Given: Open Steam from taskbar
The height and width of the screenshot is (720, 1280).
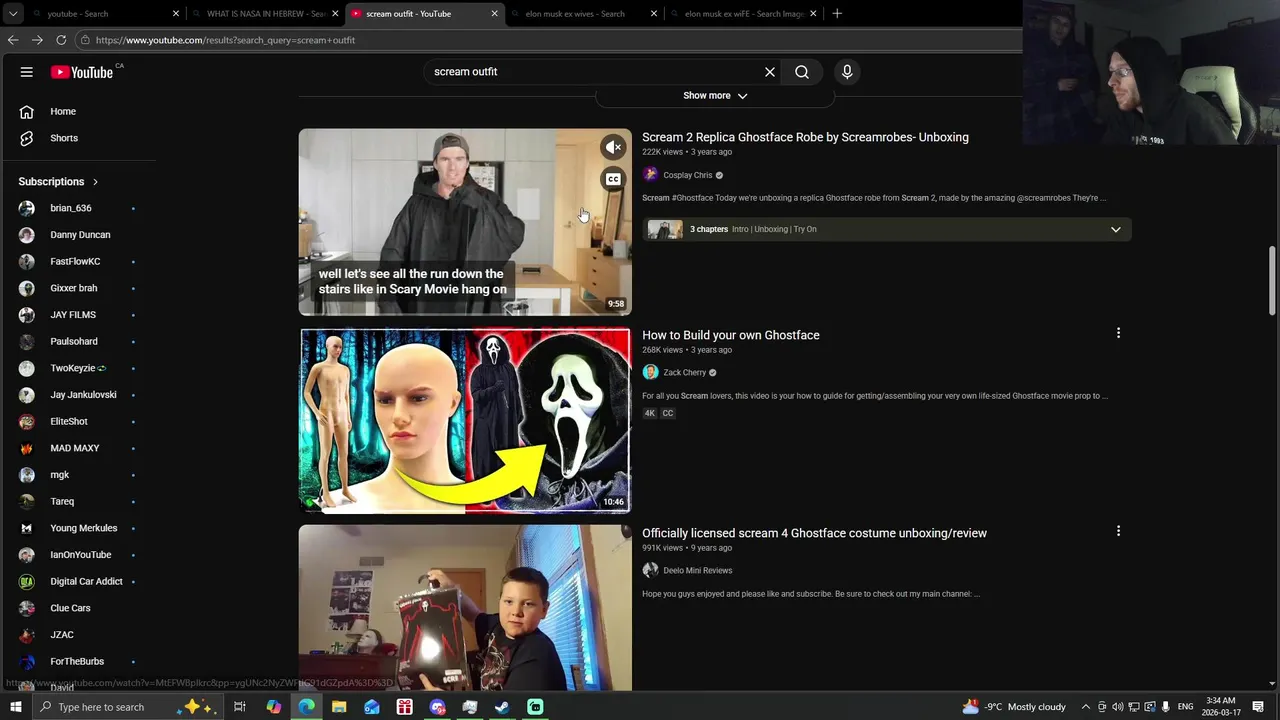Looking at the screenshot, I should 502,707.
